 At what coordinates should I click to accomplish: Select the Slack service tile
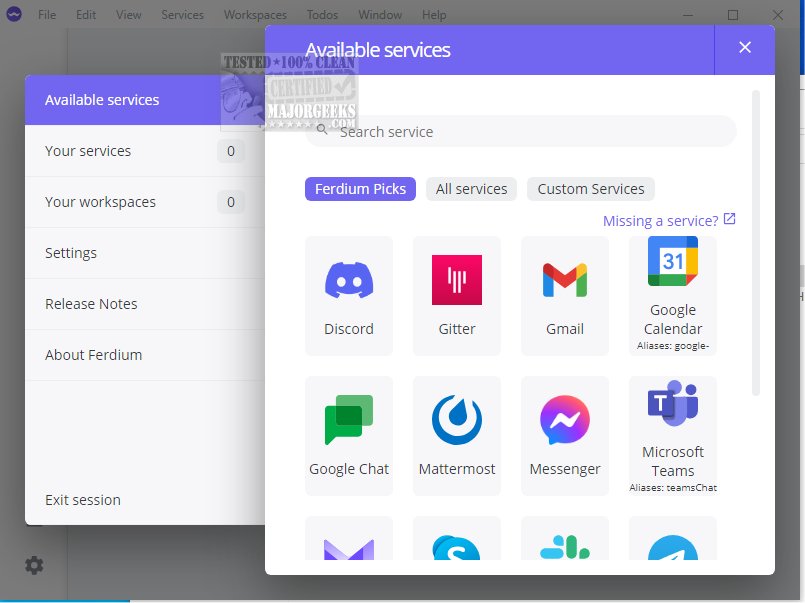point(565,538)
